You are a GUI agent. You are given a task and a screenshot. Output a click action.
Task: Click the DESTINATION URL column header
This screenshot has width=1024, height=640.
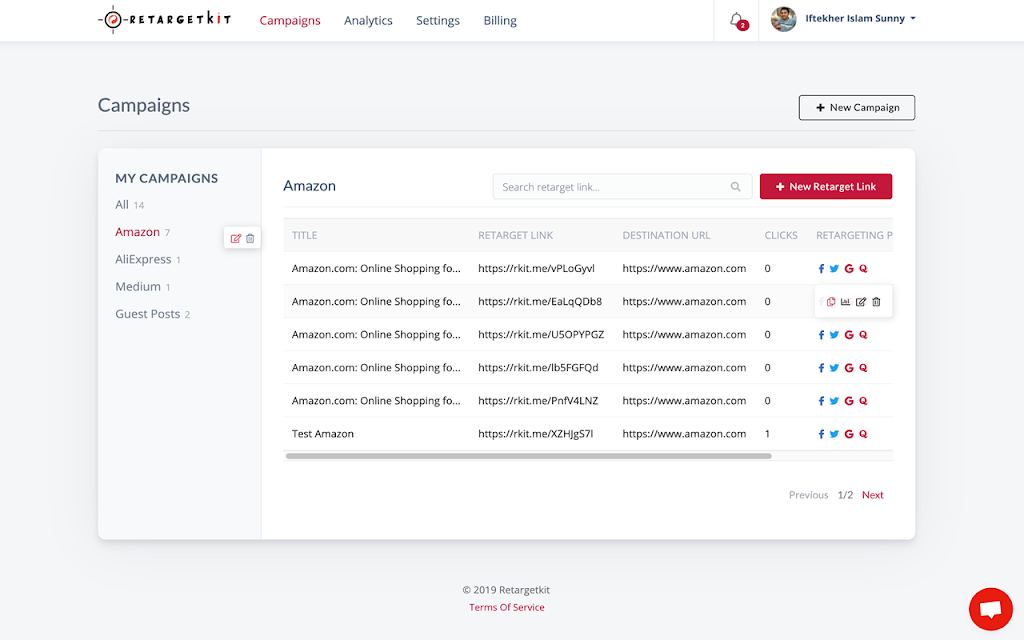pyautogui.click(x=666, y=235)
